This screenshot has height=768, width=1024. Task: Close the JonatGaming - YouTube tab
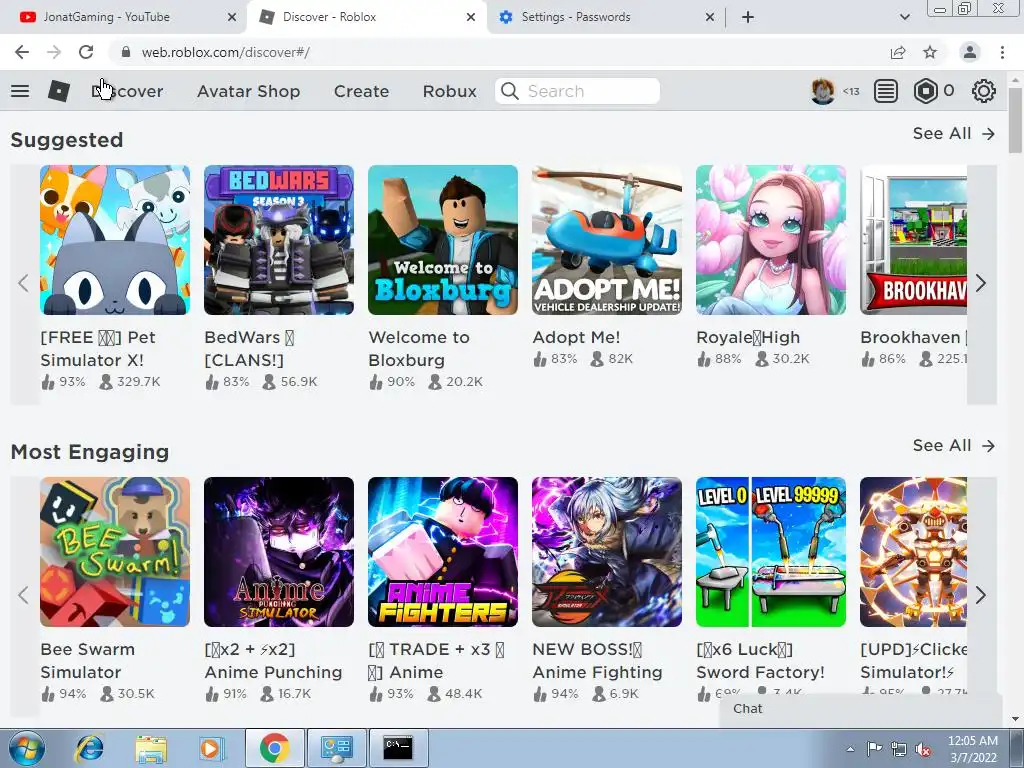[x=232, y=17]
